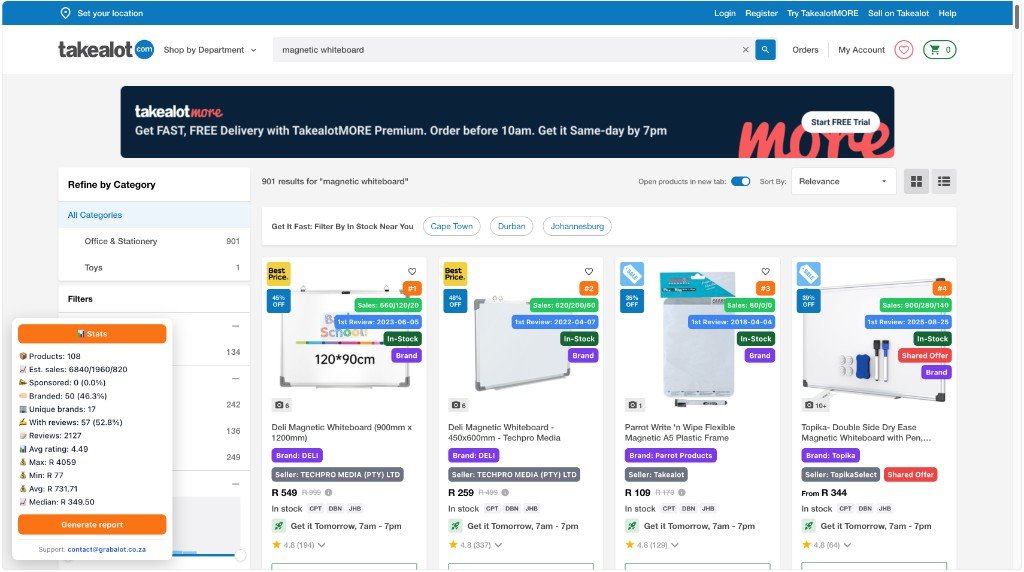Switch to list view layout

944,182
